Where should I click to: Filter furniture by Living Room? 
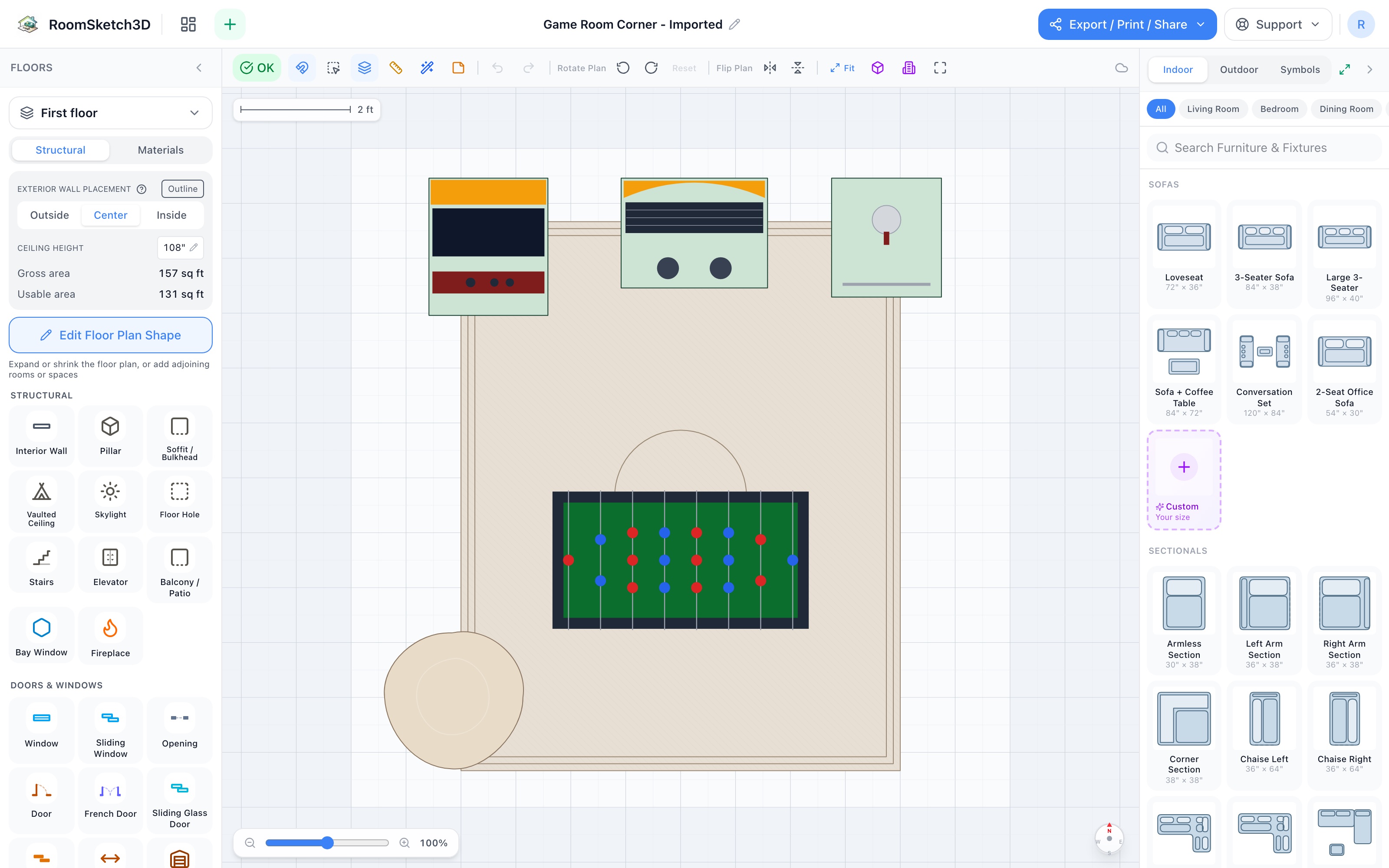(1213, 109)
